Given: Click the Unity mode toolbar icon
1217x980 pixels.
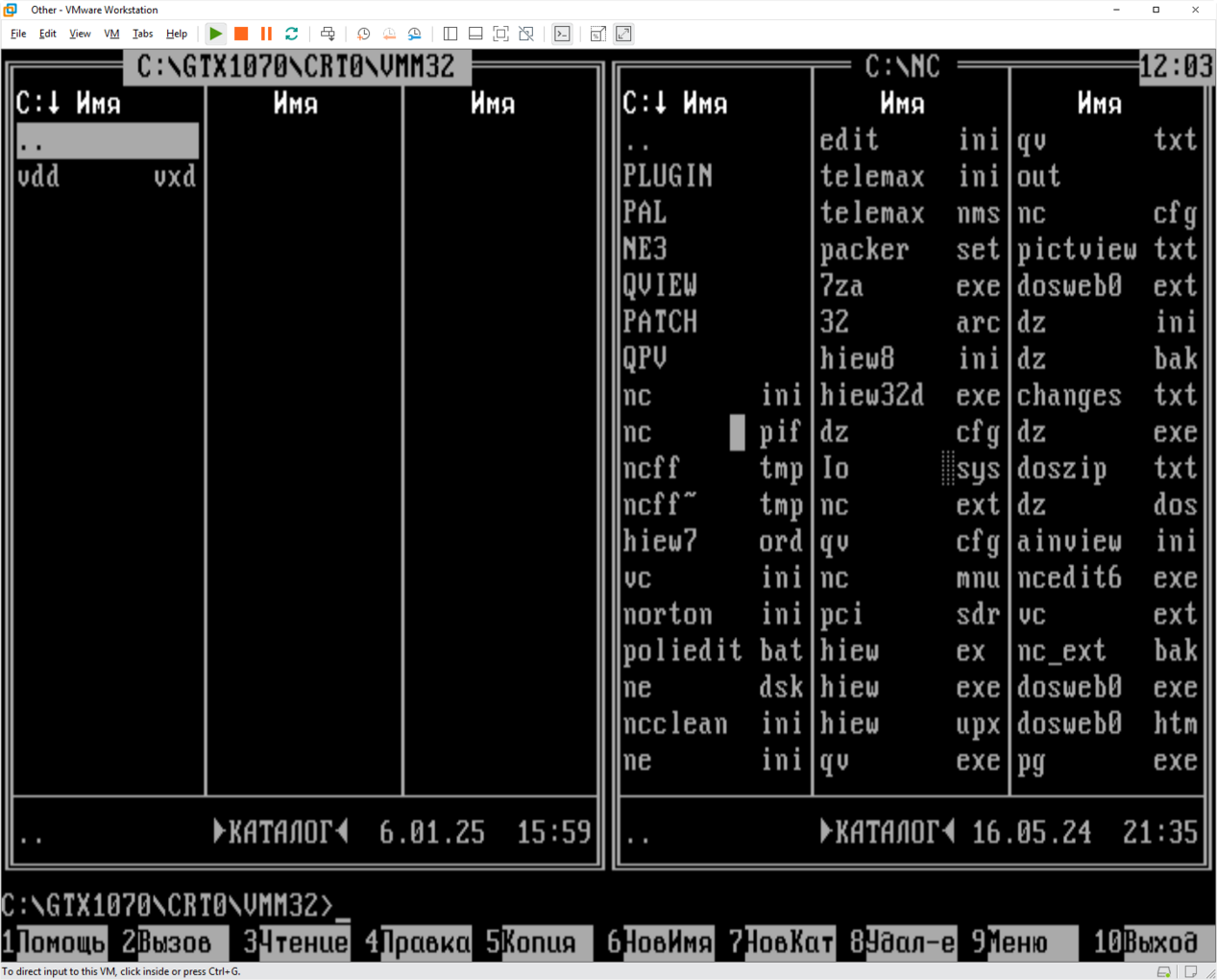Looking at the screenshot, I should [x=526, y=34].
